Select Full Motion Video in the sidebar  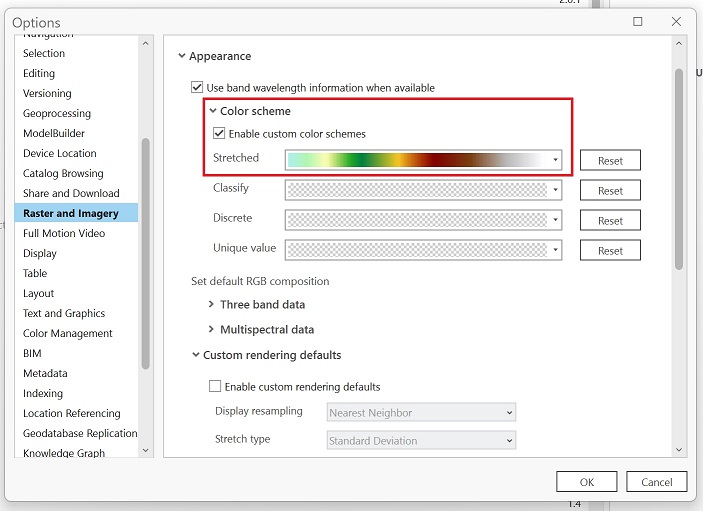click(64, 233)
